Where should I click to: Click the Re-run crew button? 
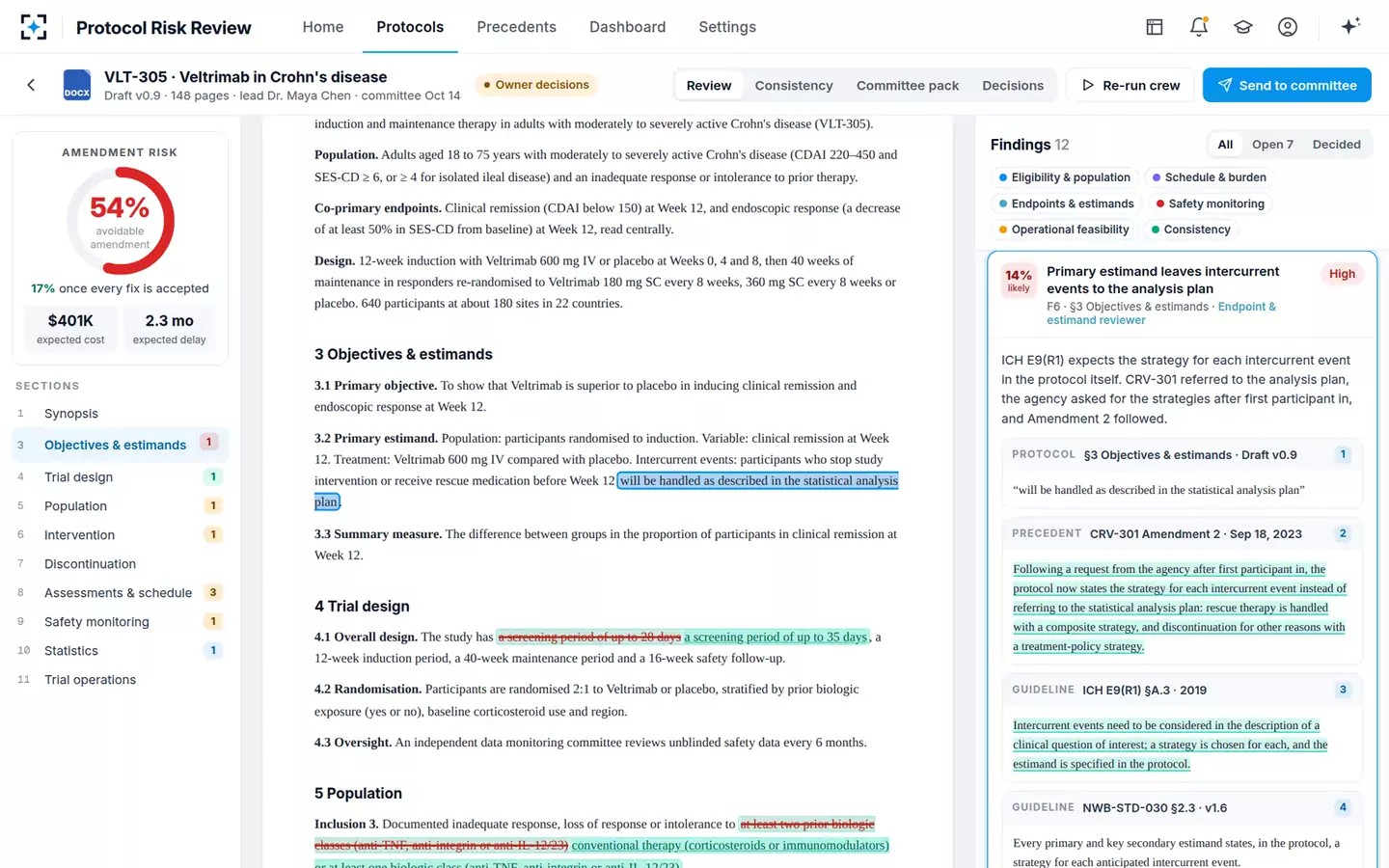point(1130,85)
